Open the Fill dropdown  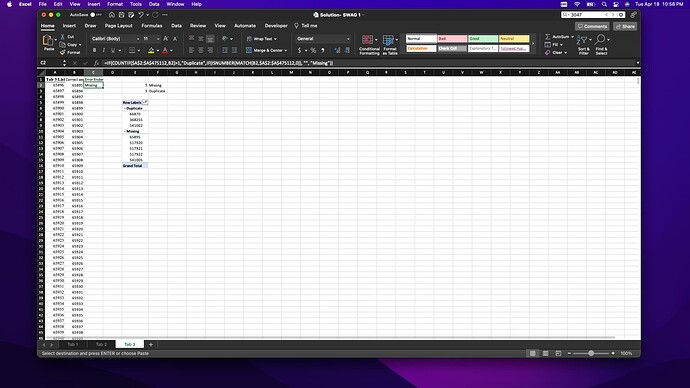(x=561, y=45)
